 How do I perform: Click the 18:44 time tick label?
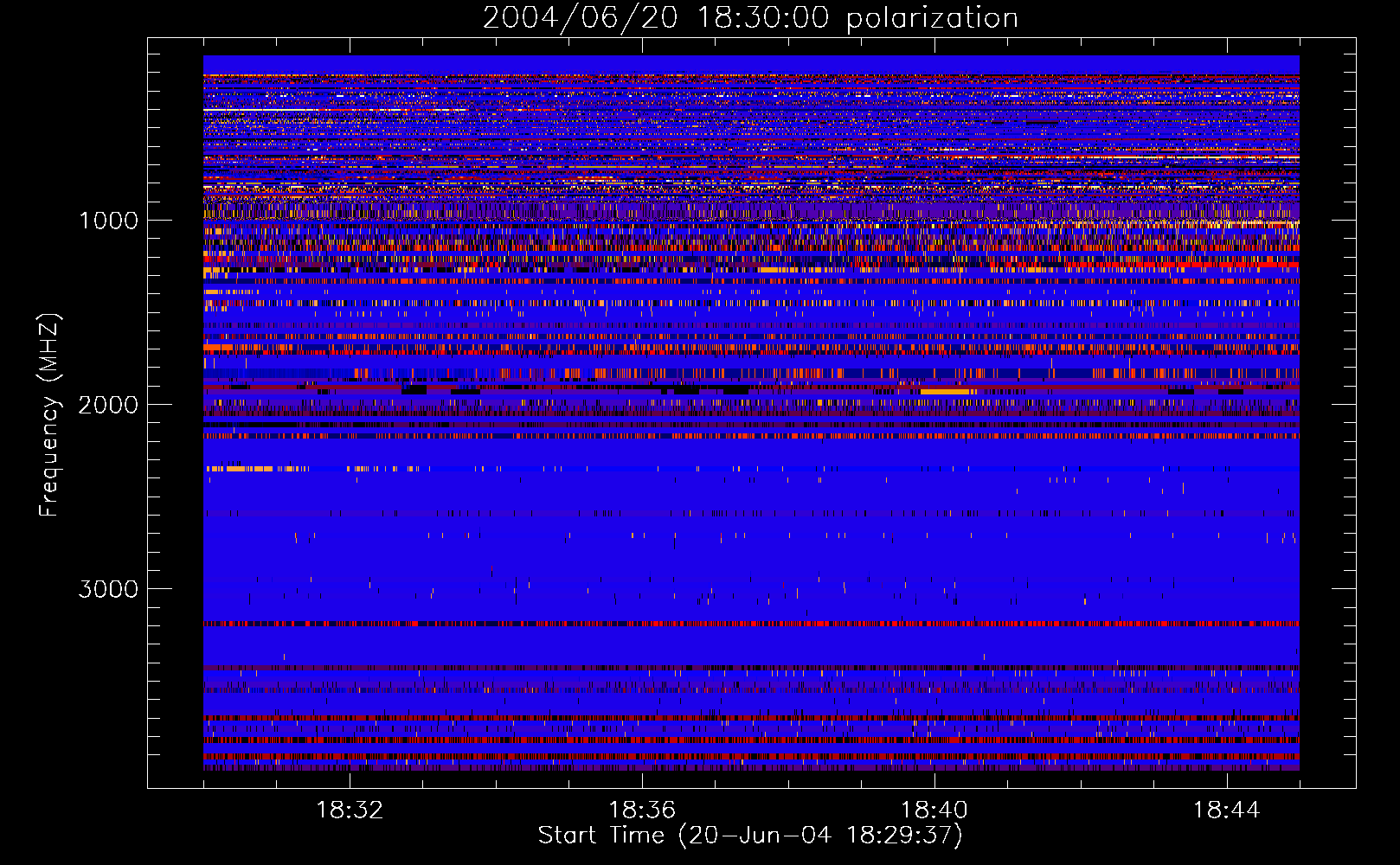pyautogui.click(x=1227, y=811)
